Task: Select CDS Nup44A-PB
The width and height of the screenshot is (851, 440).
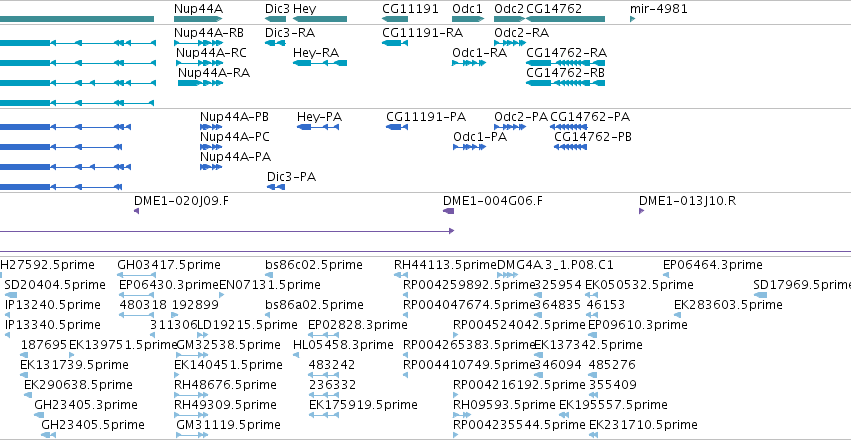Action: [211, 127]
